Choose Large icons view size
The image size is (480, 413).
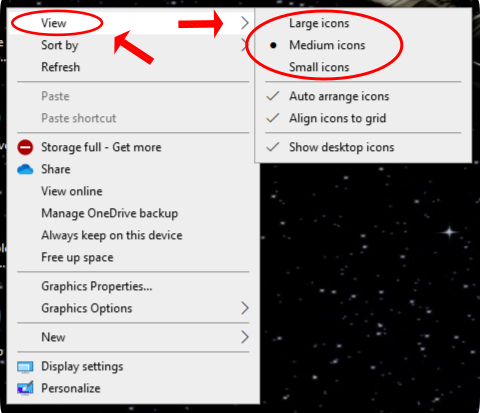319,23
